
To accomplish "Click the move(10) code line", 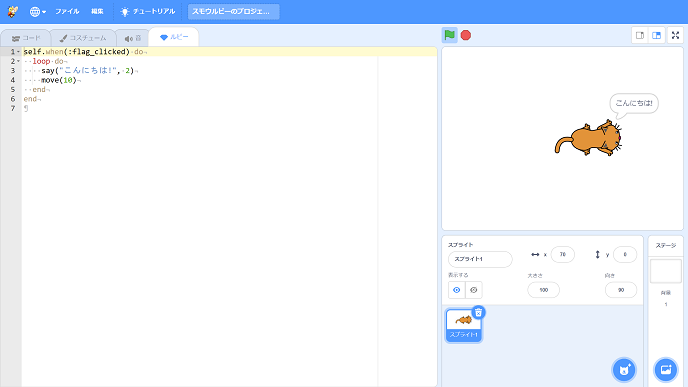I will (59, 80).
